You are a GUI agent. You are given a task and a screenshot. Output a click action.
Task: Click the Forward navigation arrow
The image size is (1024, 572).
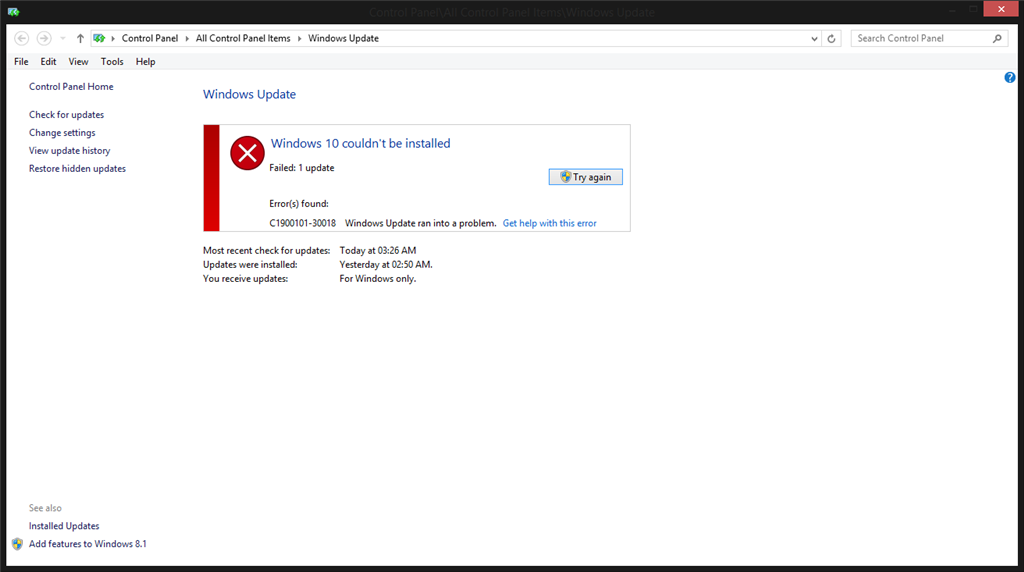click(44, 39)
